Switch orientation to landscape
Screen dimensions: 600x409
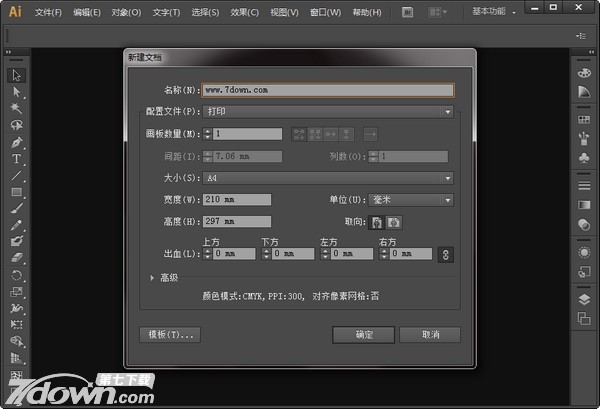pos(394,221)
